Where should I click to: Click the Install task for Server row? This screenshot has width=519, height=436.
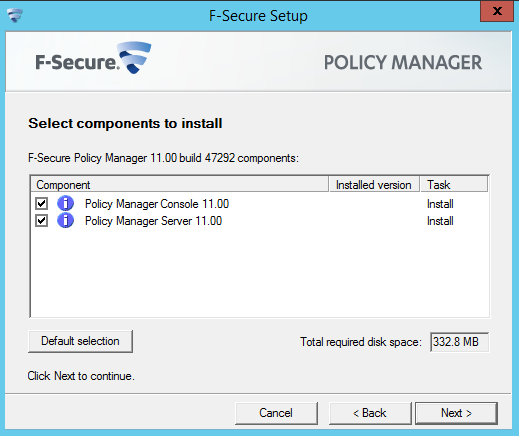(x=440, y=221)
